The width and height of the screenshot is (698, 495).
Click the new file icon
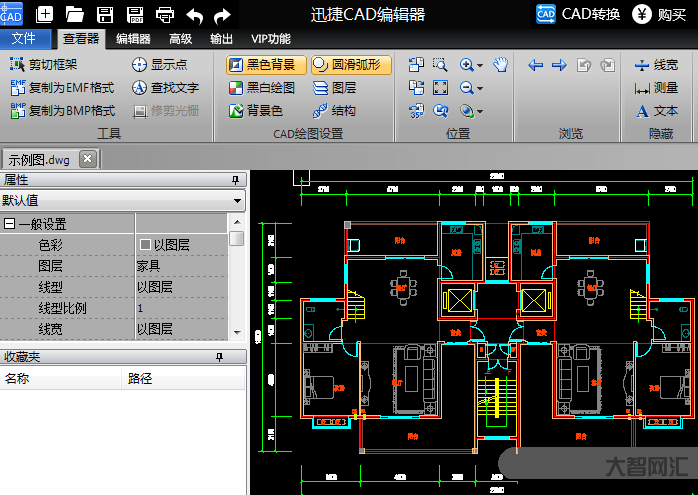click(x=45, y=14)
